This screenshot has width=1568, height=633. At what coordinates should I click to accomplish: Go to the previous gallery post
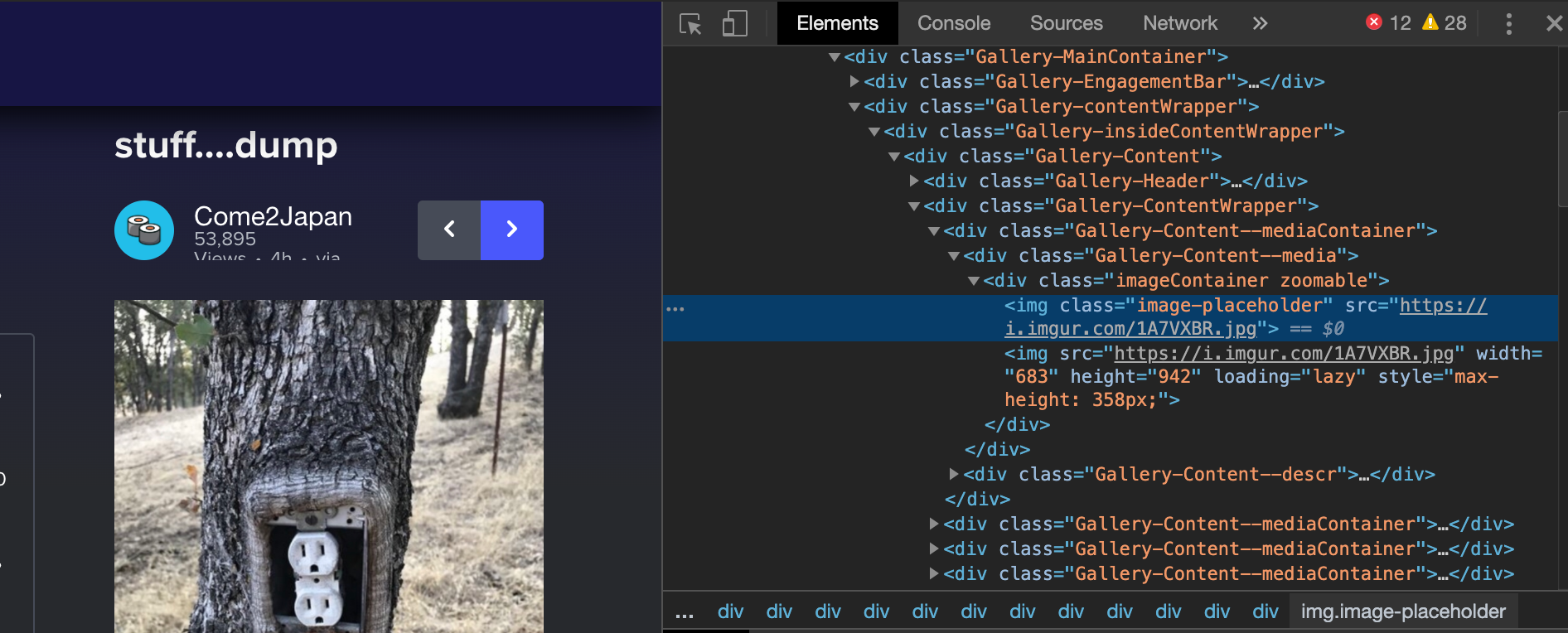pos(449,230)
